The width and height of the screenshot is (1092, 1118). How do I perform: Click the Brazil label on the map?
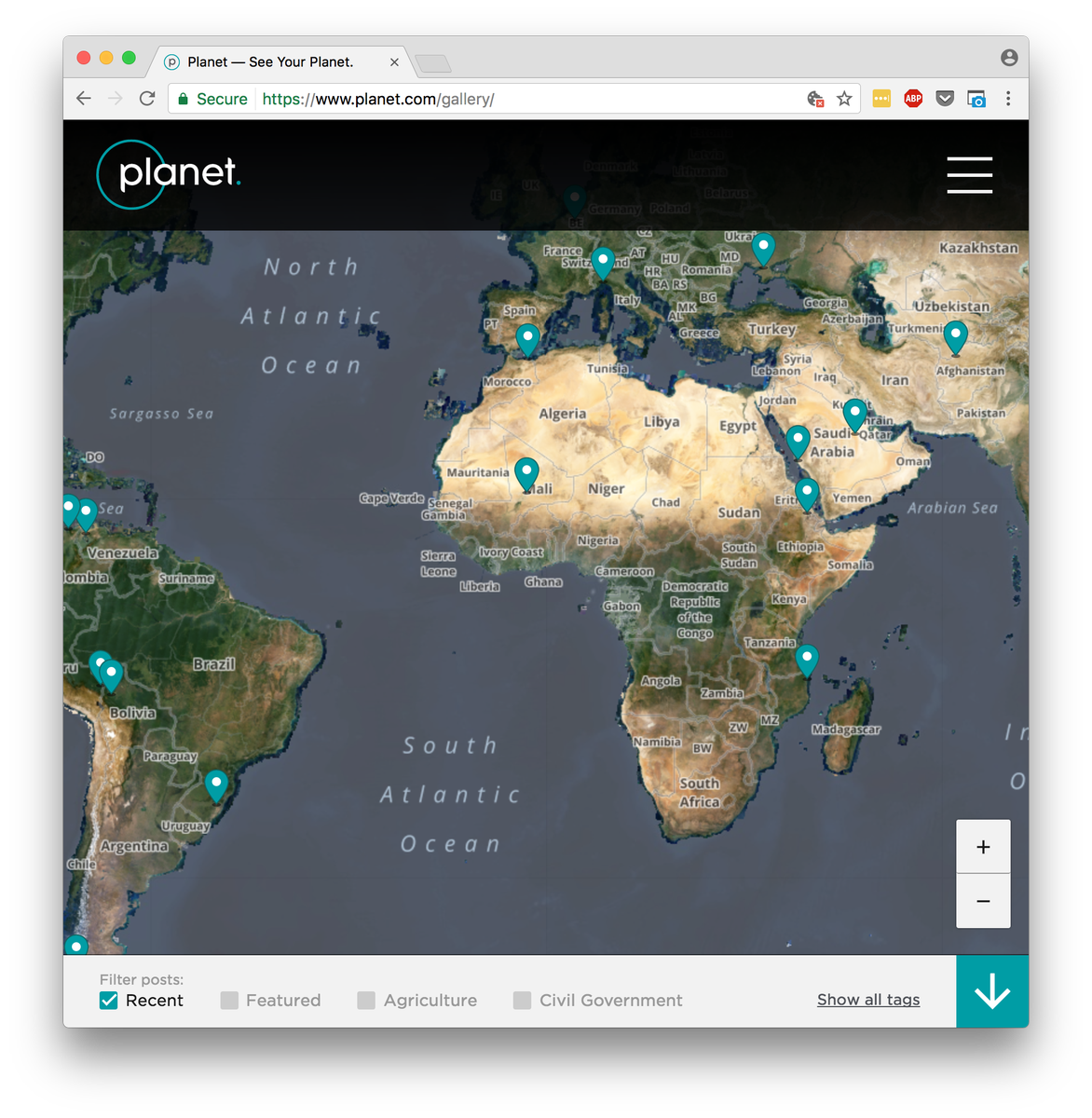214,664
